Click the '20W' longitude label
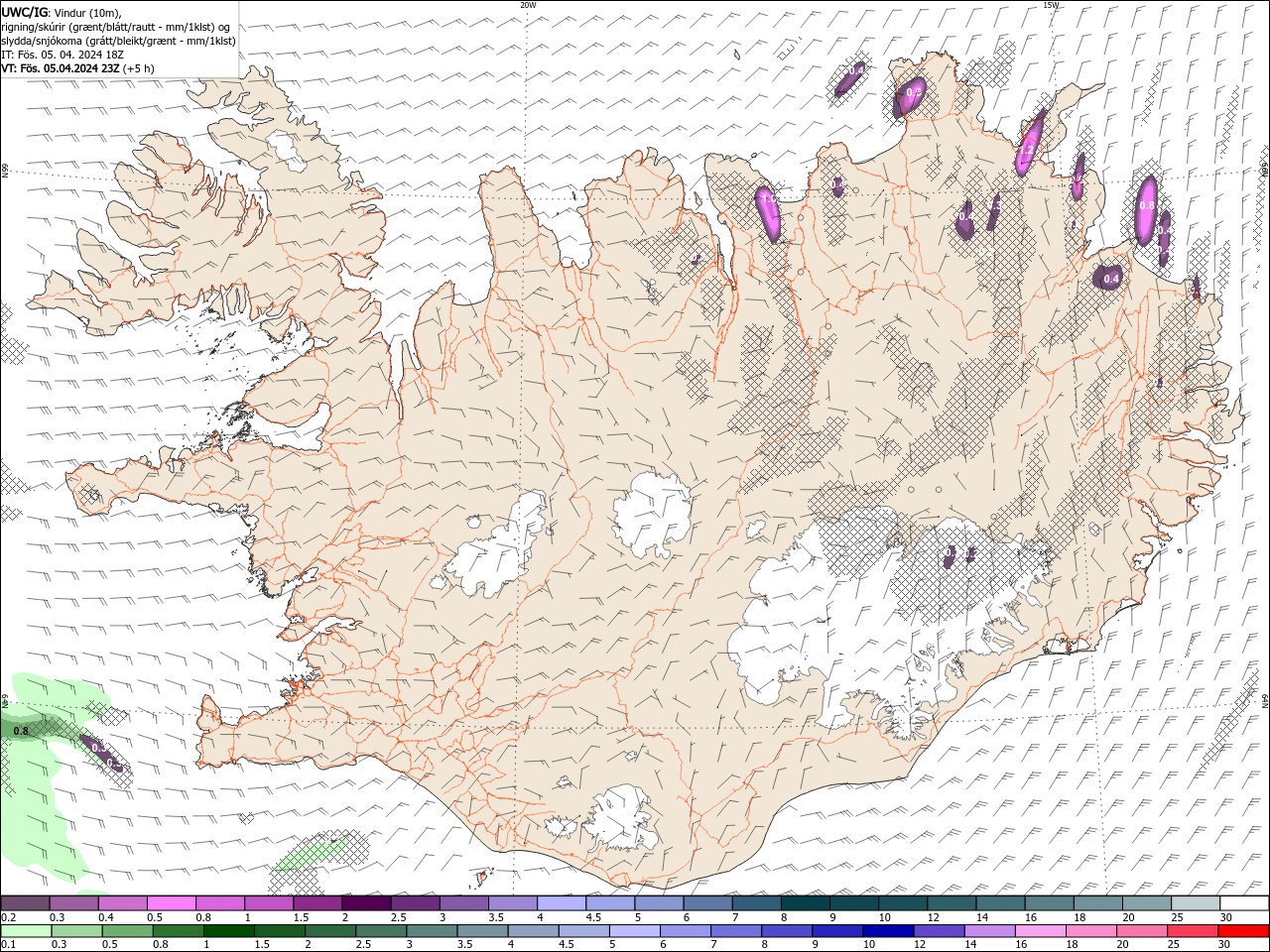The width and height of the screenshot is (1270, 952). (x=528, y=5)
